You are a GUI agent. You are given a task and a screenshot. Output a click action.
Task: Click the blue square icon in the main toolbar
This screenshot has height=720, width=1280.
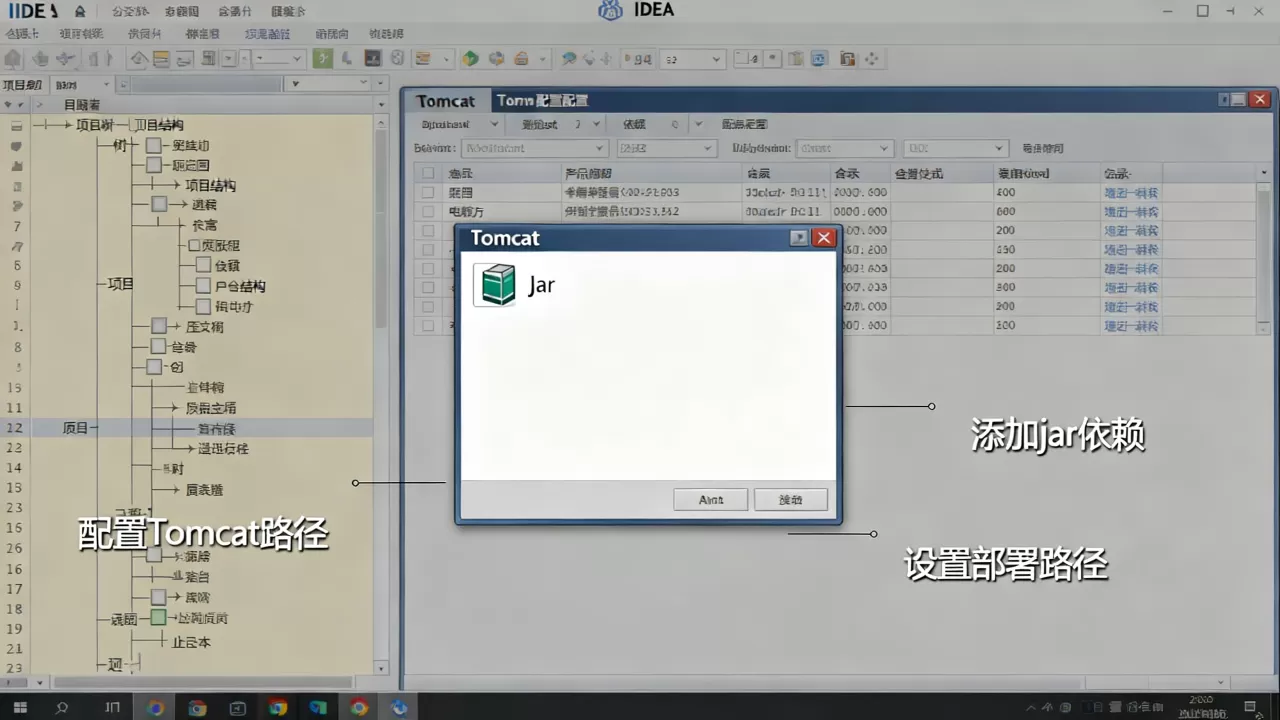(820, 59)
